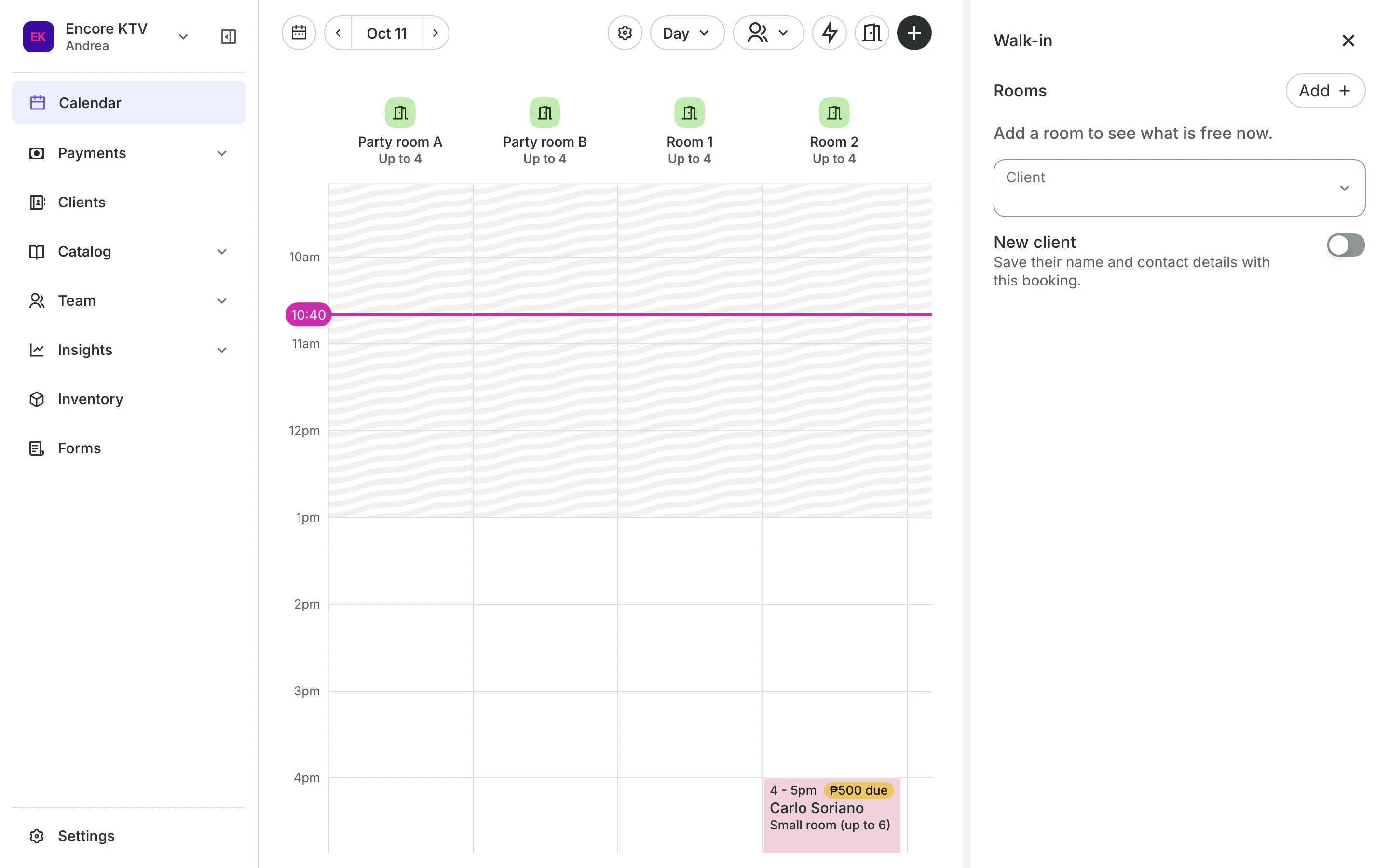Click the Team people icon in sidebar
1389x868 pixels.
pyautogui.click(x=37, y=301)
